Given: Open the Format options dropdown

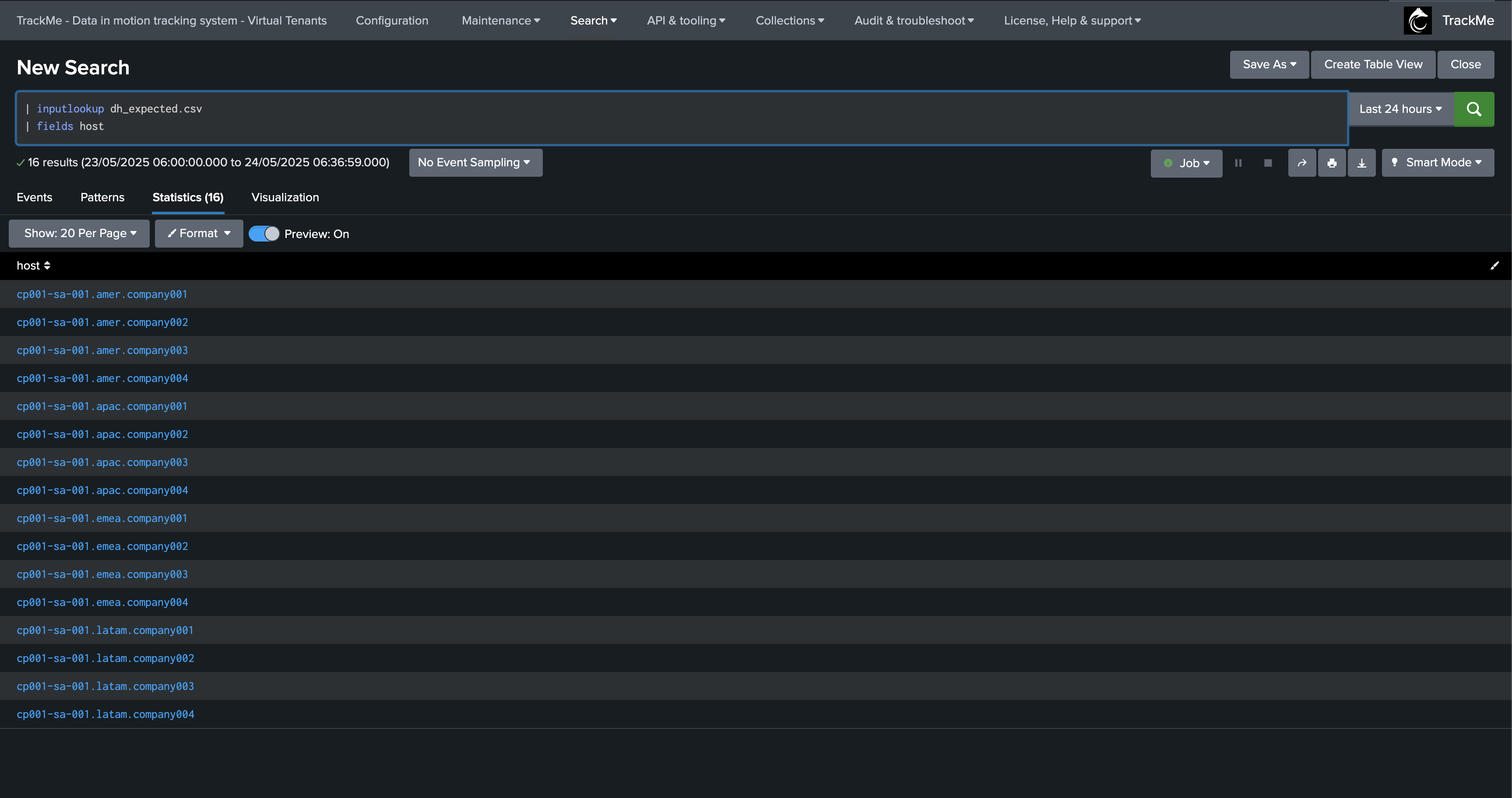Looking at the screenshot, I should 199,234.
